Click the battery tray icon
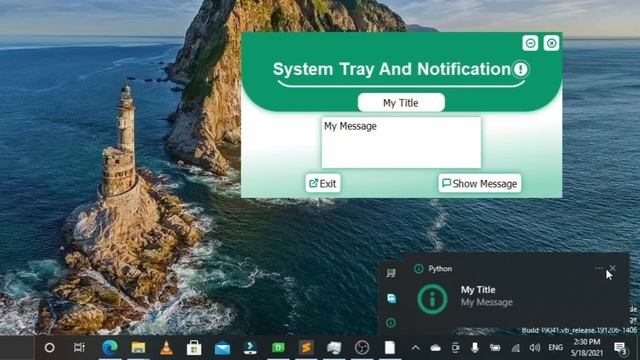 [x=495, y=348]
